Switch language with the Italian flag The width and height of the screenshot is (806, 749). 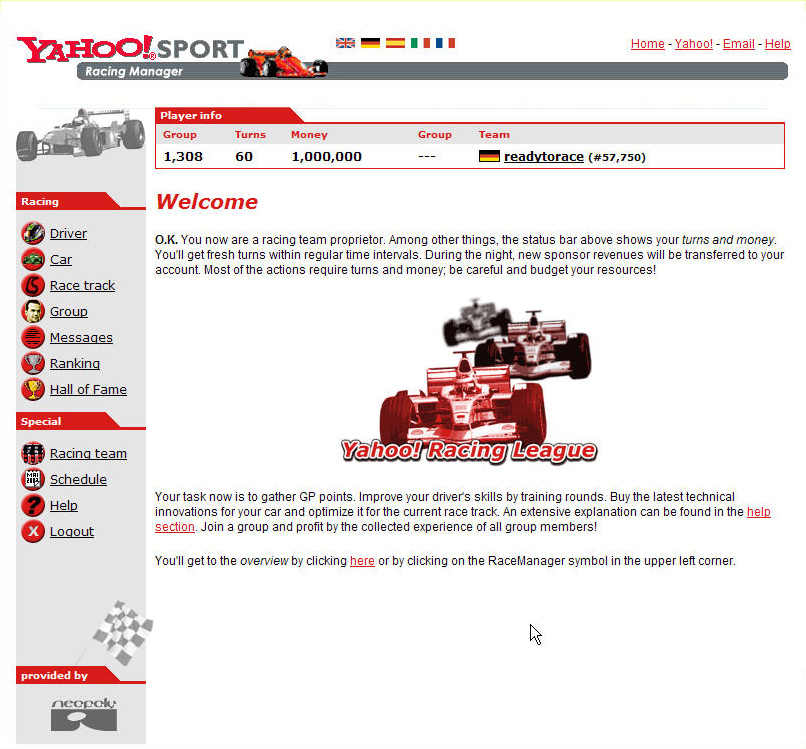click(x=420, y=43)
